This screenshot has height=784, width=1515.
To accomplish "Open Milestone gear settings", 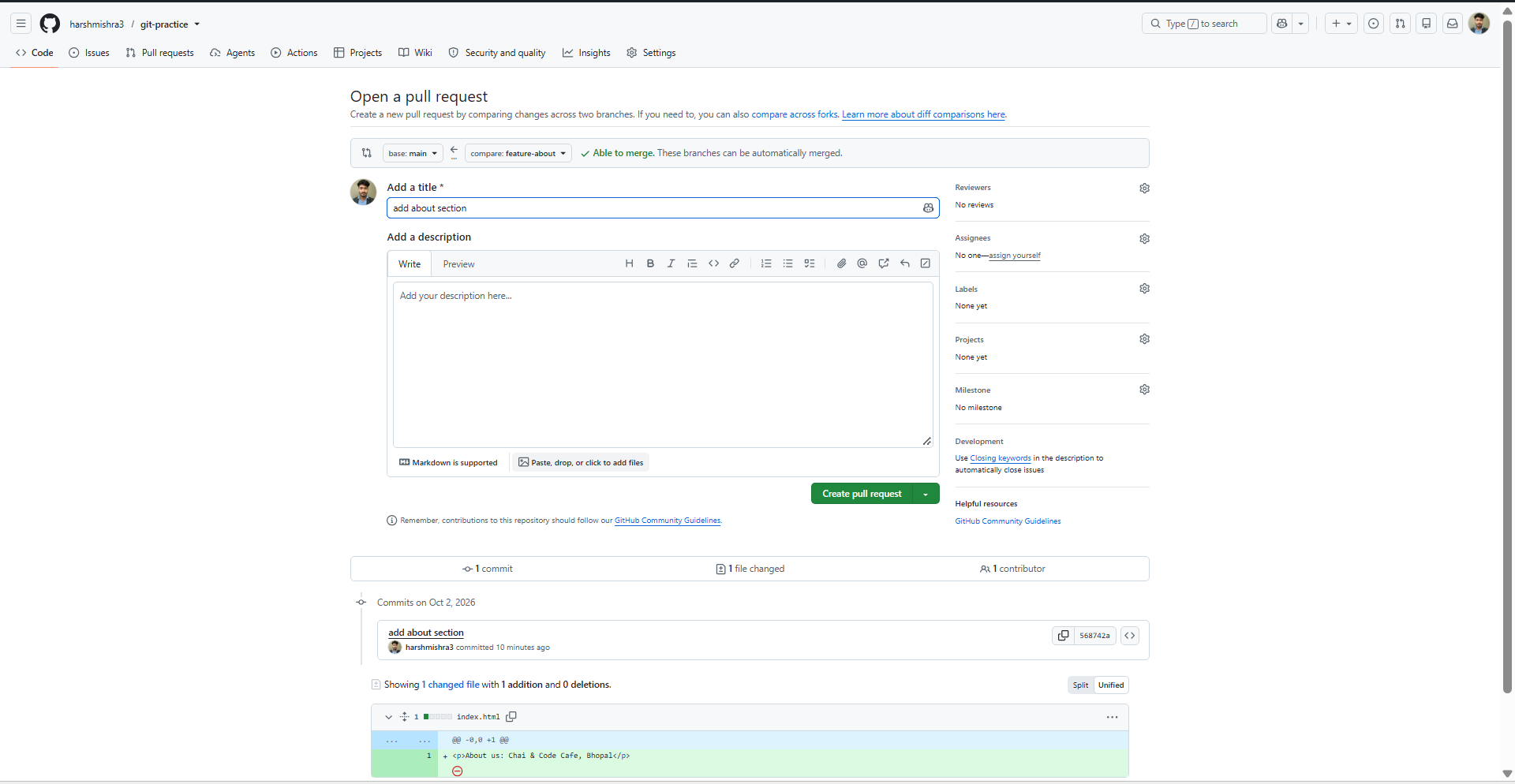I will tap(1144, 390).
